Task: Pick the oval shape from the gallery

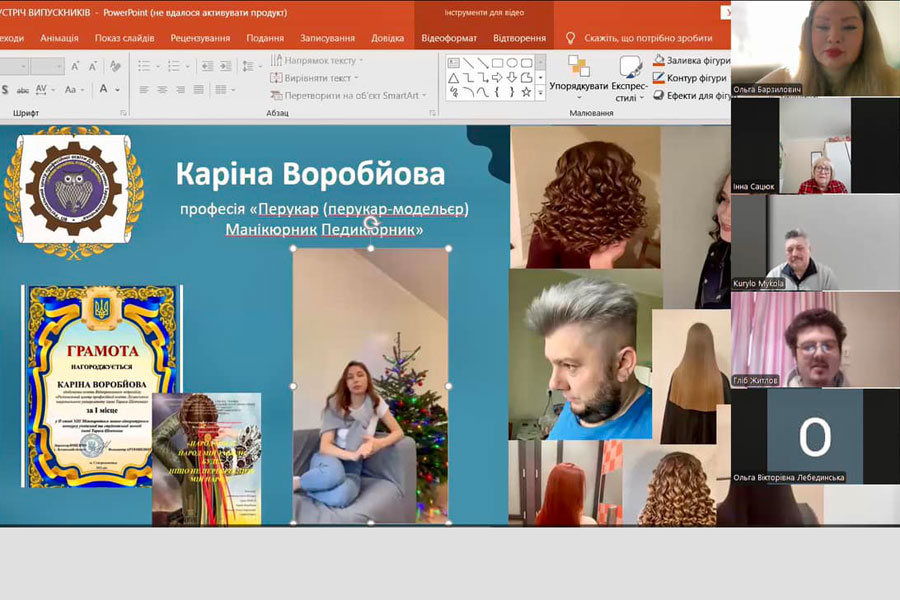Action: [x=512, y=63]
